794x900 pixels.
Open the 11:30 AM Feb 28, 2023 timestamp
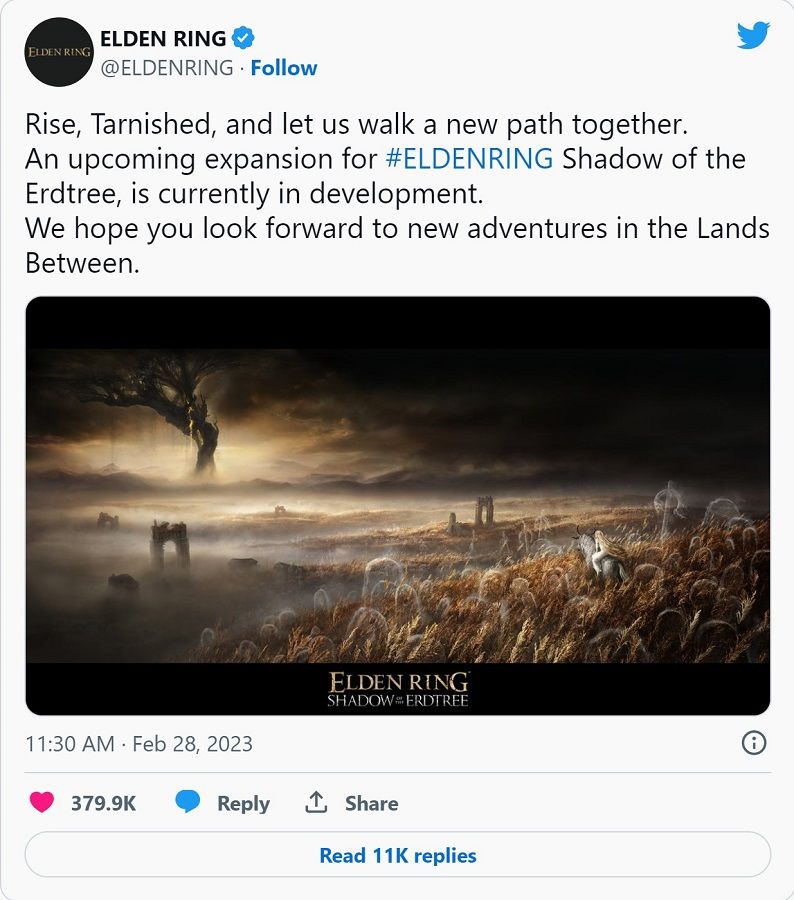tap(139, 744)
